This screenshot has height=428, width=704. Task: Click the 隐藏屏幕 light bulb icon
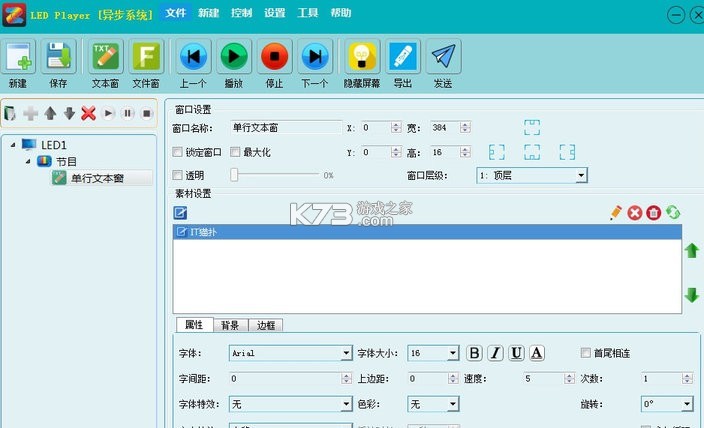[362, 56]
